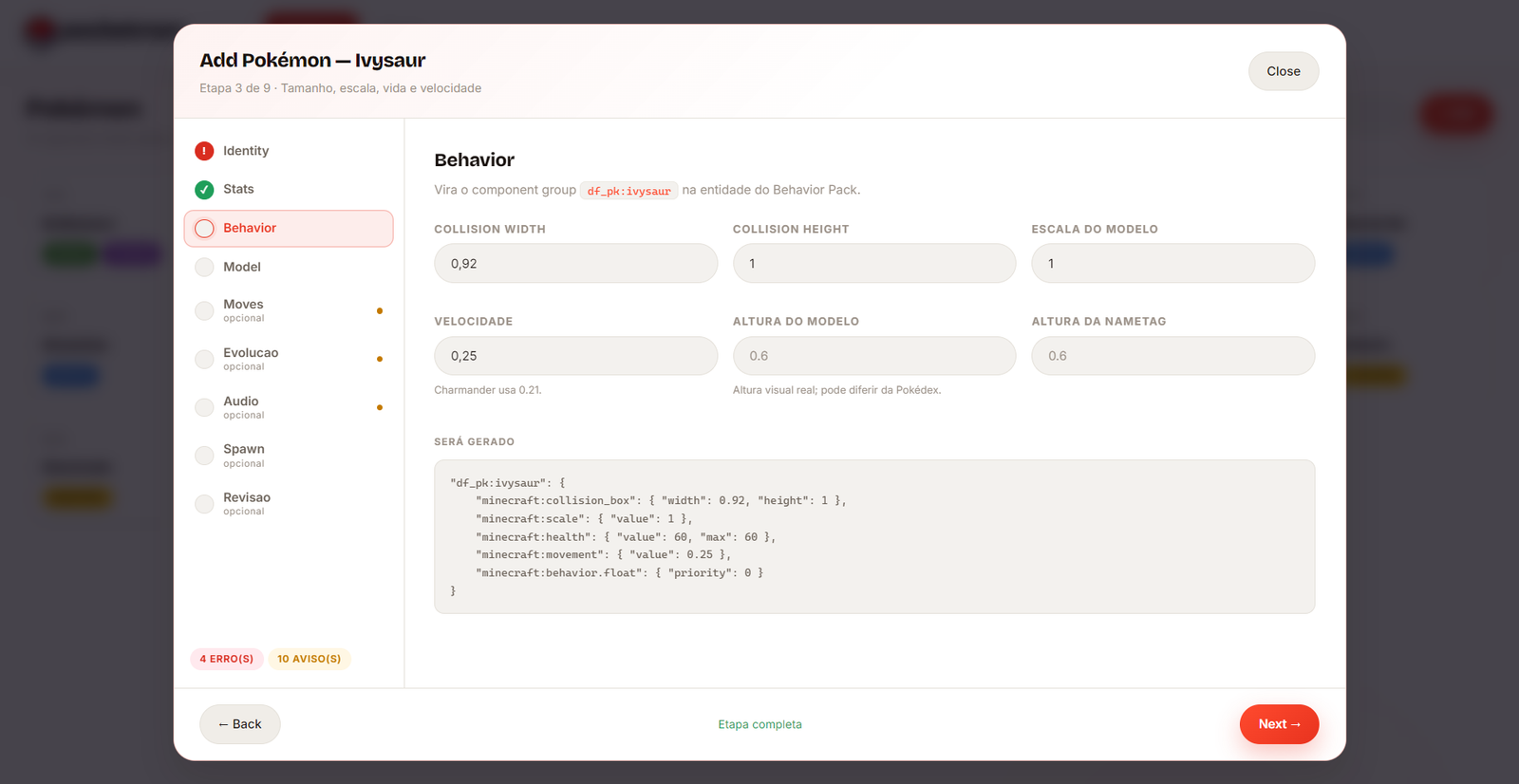
Task: Click the red df_pk:ivysaur code chip
Action: (628, 191)
